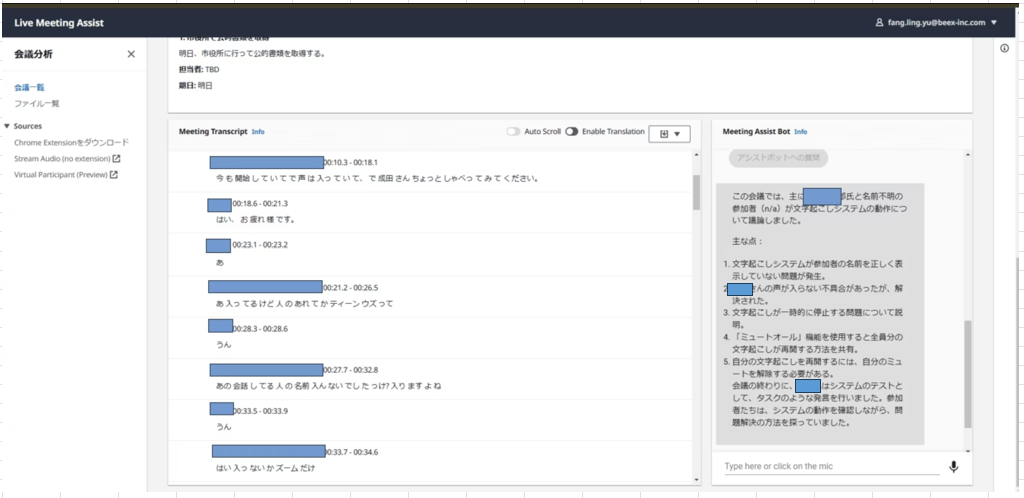Click the external-link icon beside Virtual Participant

pos(114,175)
